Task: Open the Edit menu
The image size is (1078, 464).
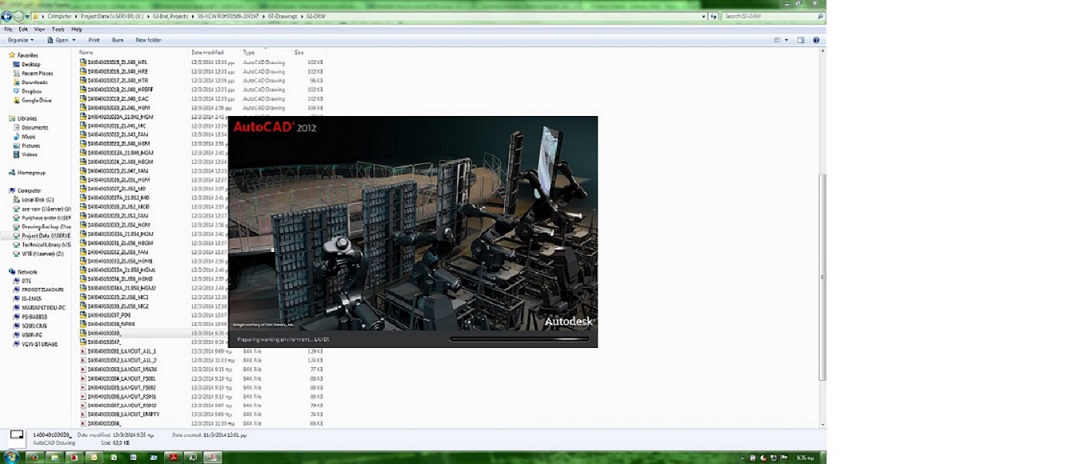Action: pyautogui.click(x=23, y=30)
